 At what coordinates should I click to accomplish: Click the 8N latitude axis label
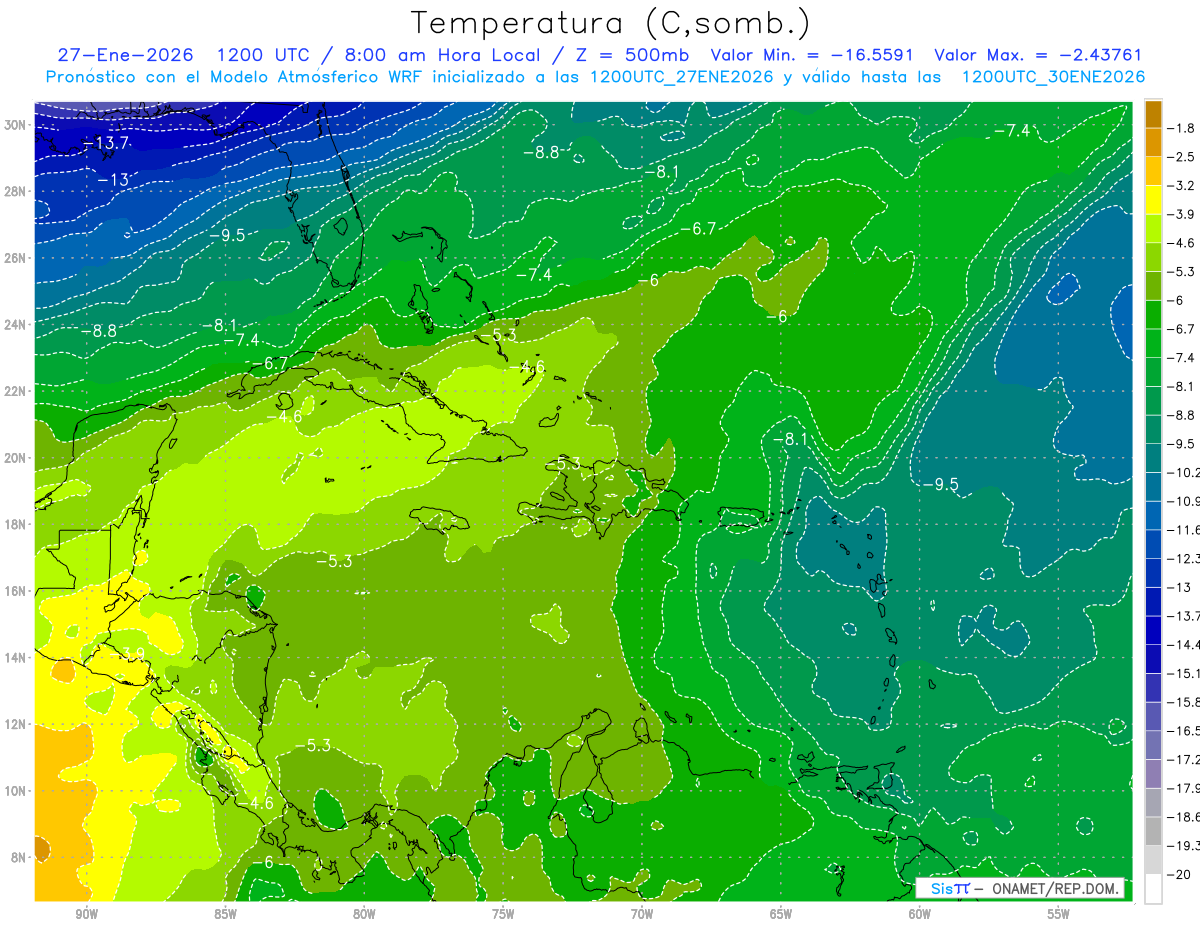[19, 857]
